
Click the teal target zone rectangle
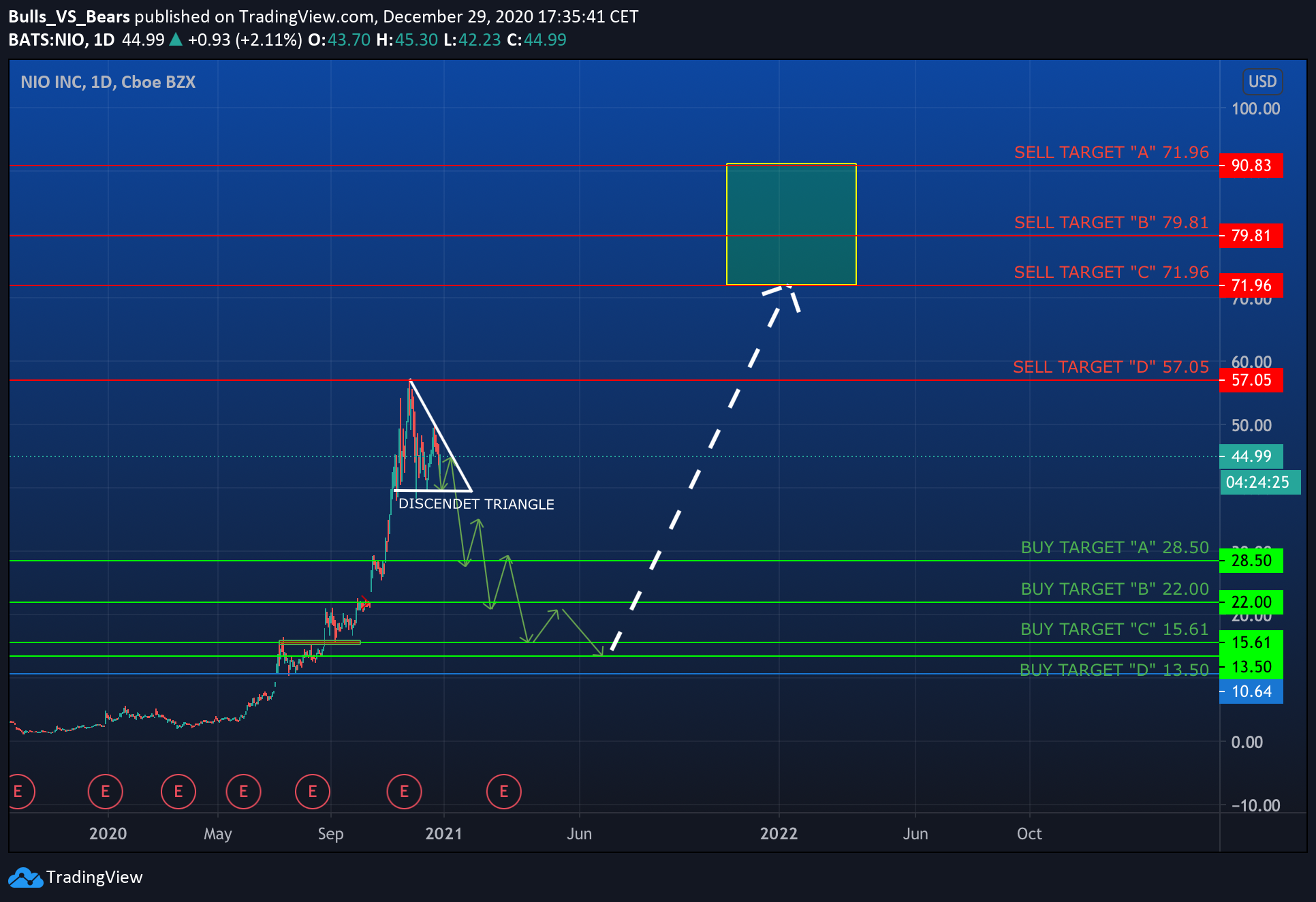pyautogui.click(x=791, y=224)
